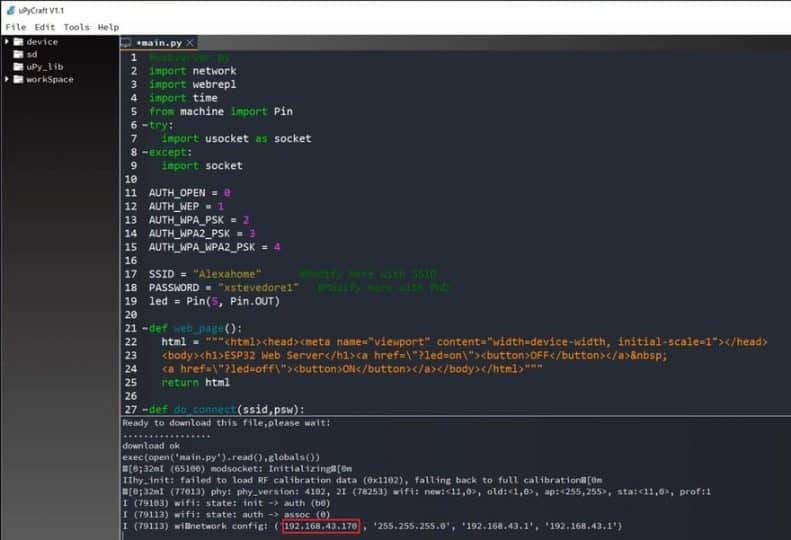Click the SSID "Alexahome" string
Screen dimensions: 791x540
click(x=227, y=274)
